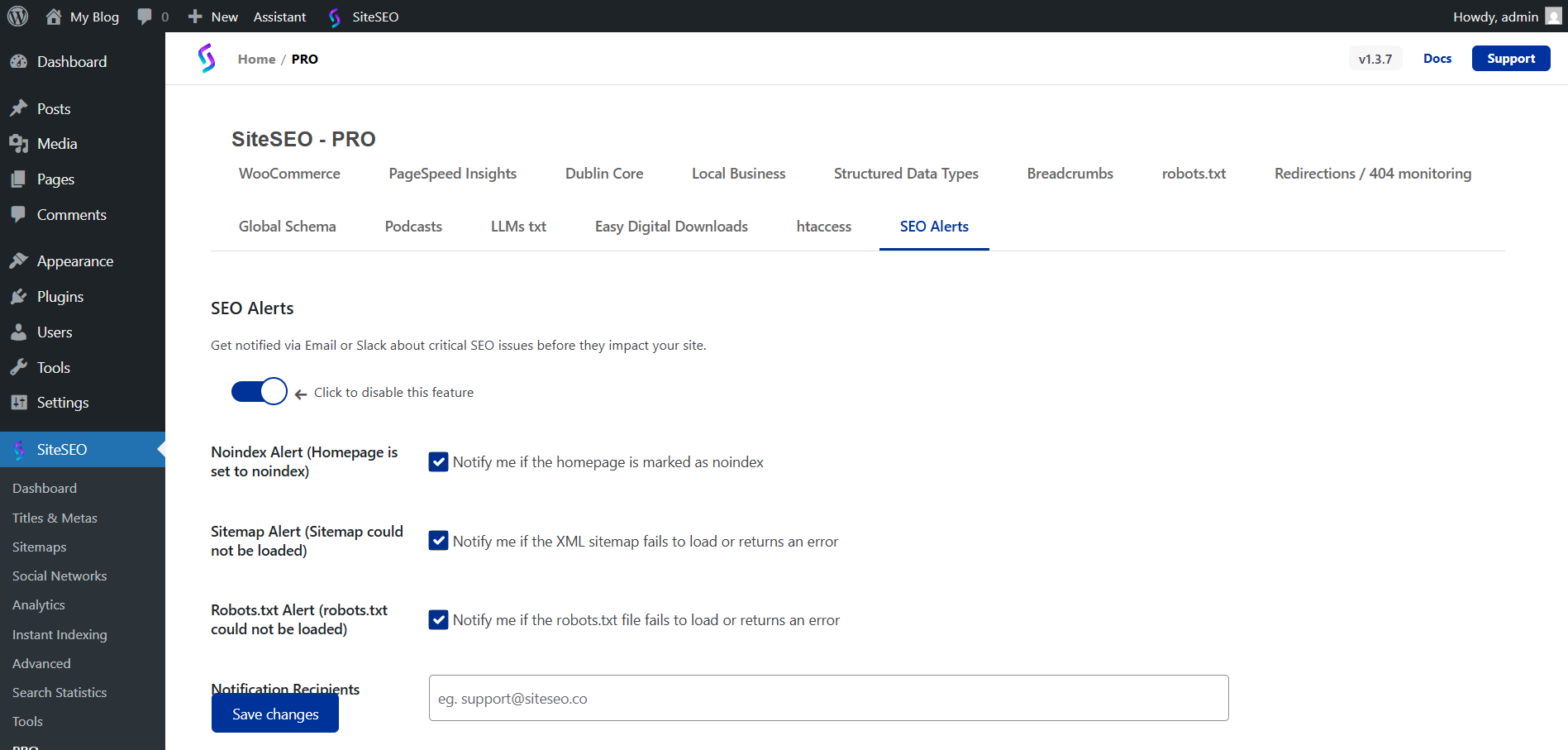Click the Notification Recipients email field
The height and width of the screenshot is (750, 1568).
click(x=827, y=698)
